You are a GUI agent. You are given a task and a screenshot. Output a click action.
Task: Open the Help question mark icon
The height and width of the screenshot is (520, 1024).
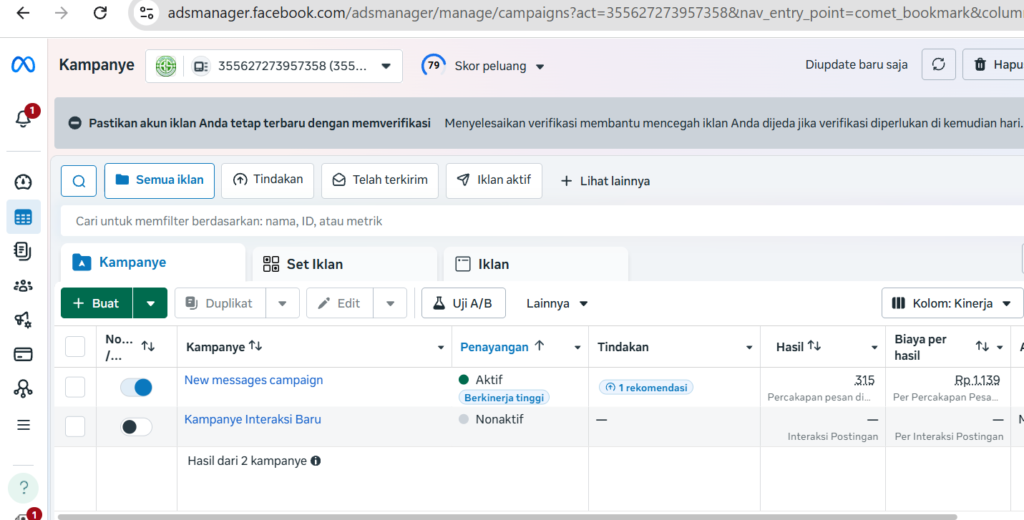23,487
